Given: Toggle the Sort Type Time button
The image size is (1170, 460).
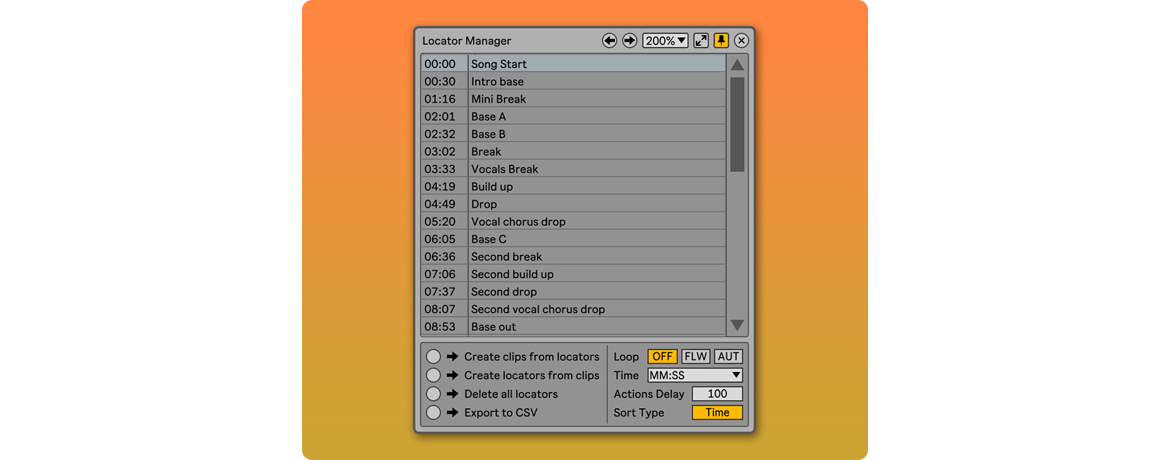Looking at the screenshot, I should pyautogui.click(x=717, y=412).
